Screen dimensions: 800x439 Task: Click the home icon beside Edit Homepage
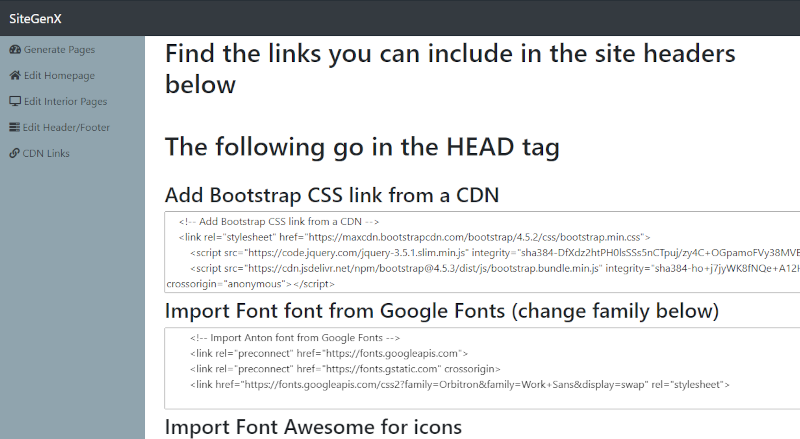[15, 76]
